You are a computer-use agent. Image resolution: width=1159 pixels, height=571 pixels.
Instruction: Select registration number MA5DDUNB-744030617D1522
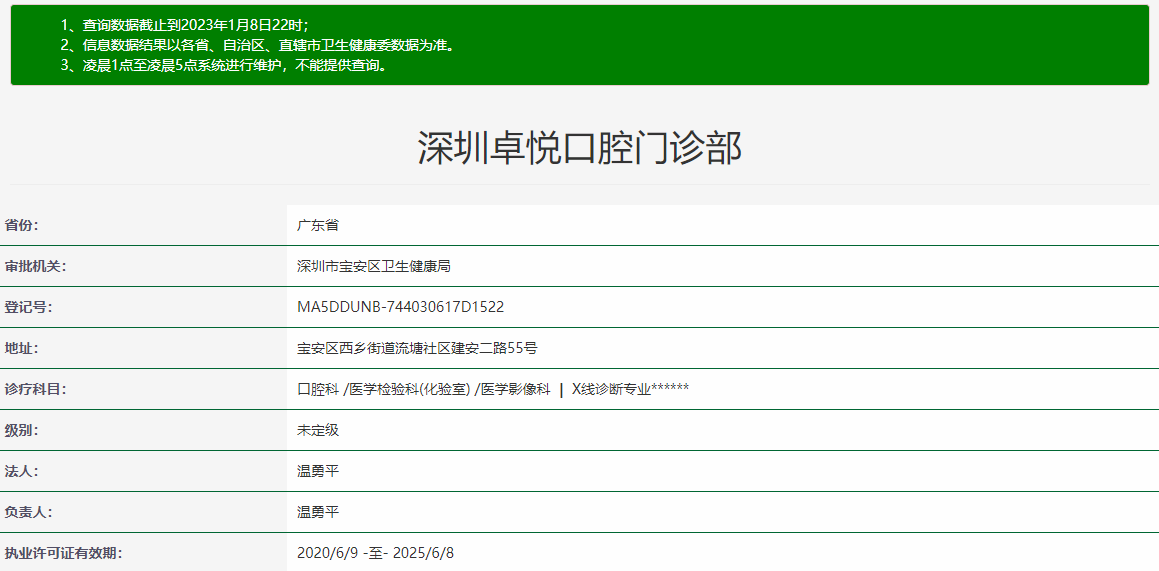[400, 307]
